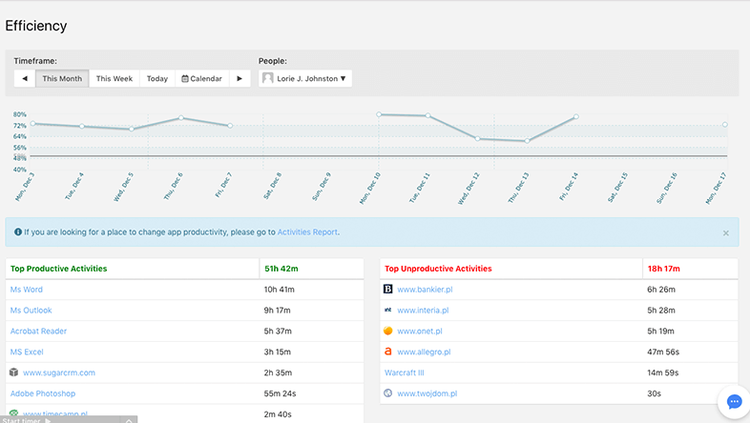
Task: Click the twojdom.pl globe icon
Action: click(388, 393)
